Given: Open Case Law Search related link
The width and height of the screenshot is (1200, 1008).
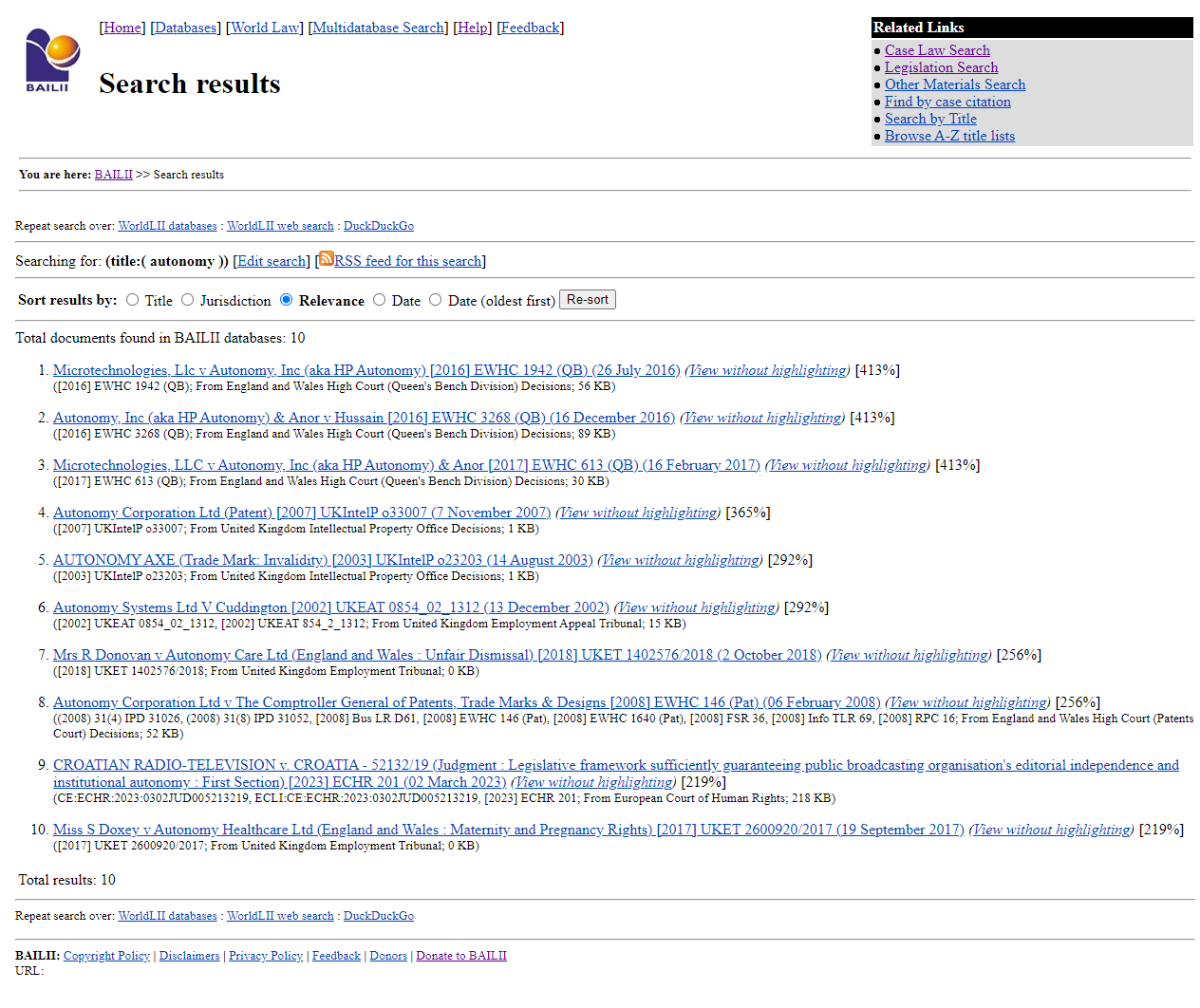Looking at the screenshot, I should (x=937, y=50).
